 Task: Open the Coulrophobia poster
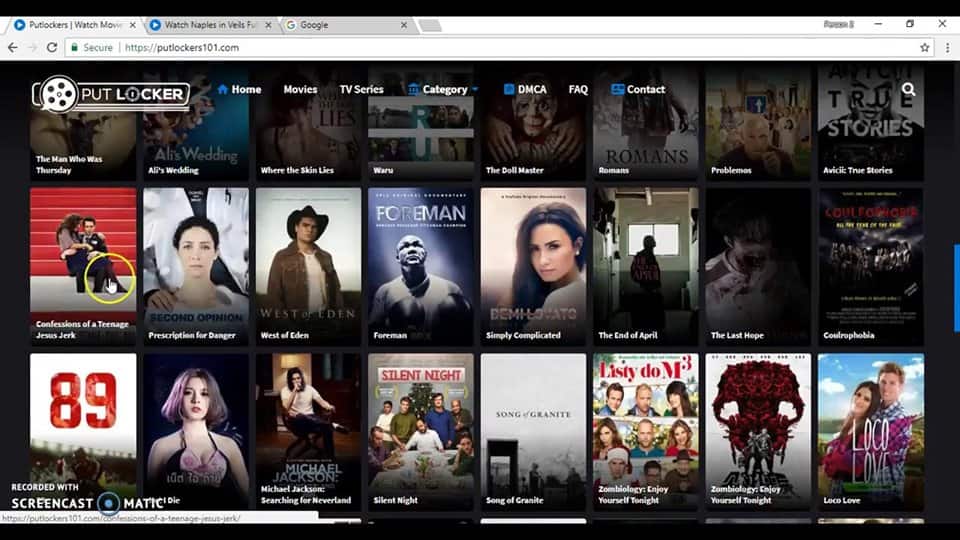871,266
